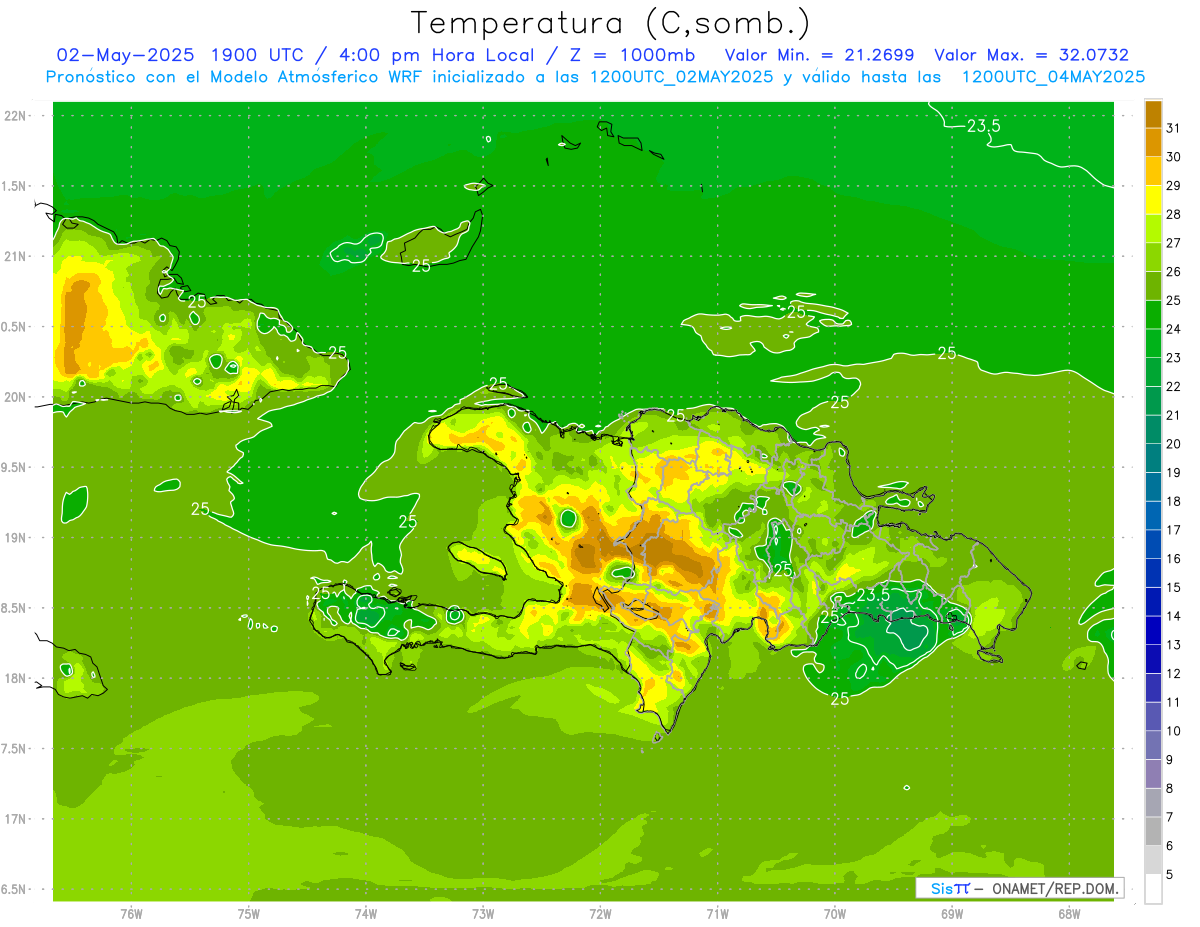
Task: Click the 27 label on the color scale
Action: pos(1174,243)
